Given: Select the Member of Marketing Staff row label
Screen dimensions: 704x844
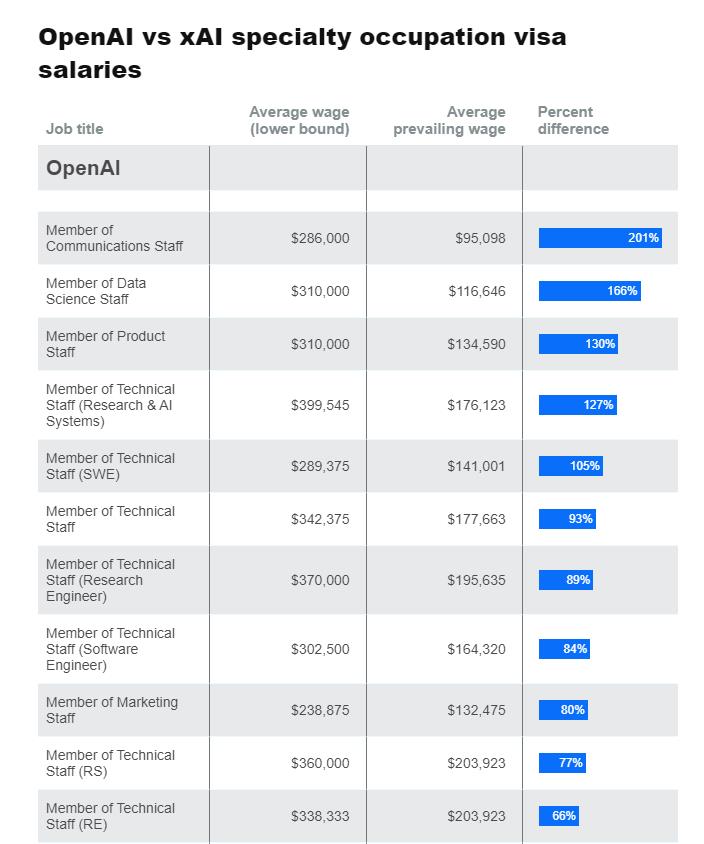Looking at the screenshot, I should pos(112,710).
